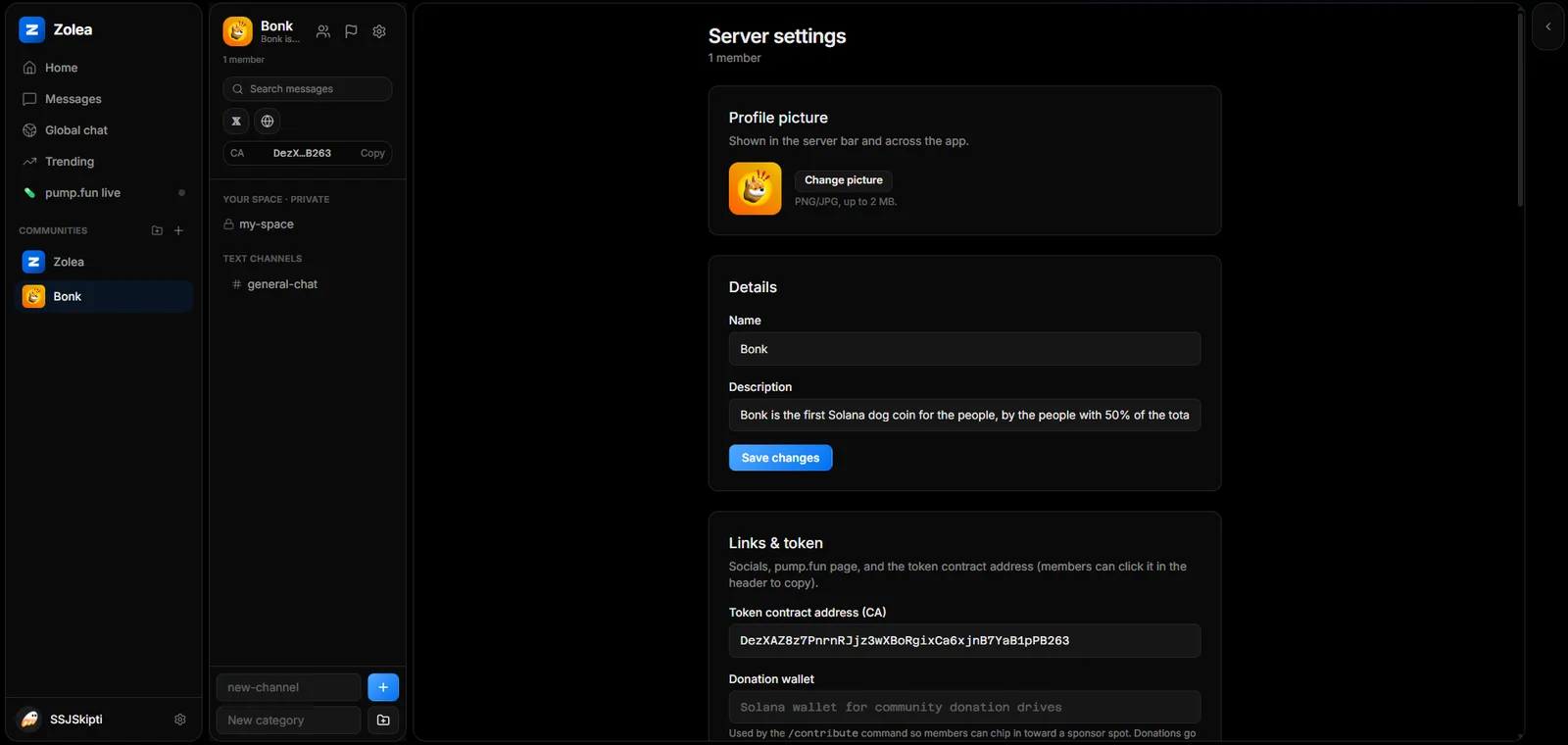Click the Zolea logo in the sidebar header
1568x745 pixels.
[31, 30]
